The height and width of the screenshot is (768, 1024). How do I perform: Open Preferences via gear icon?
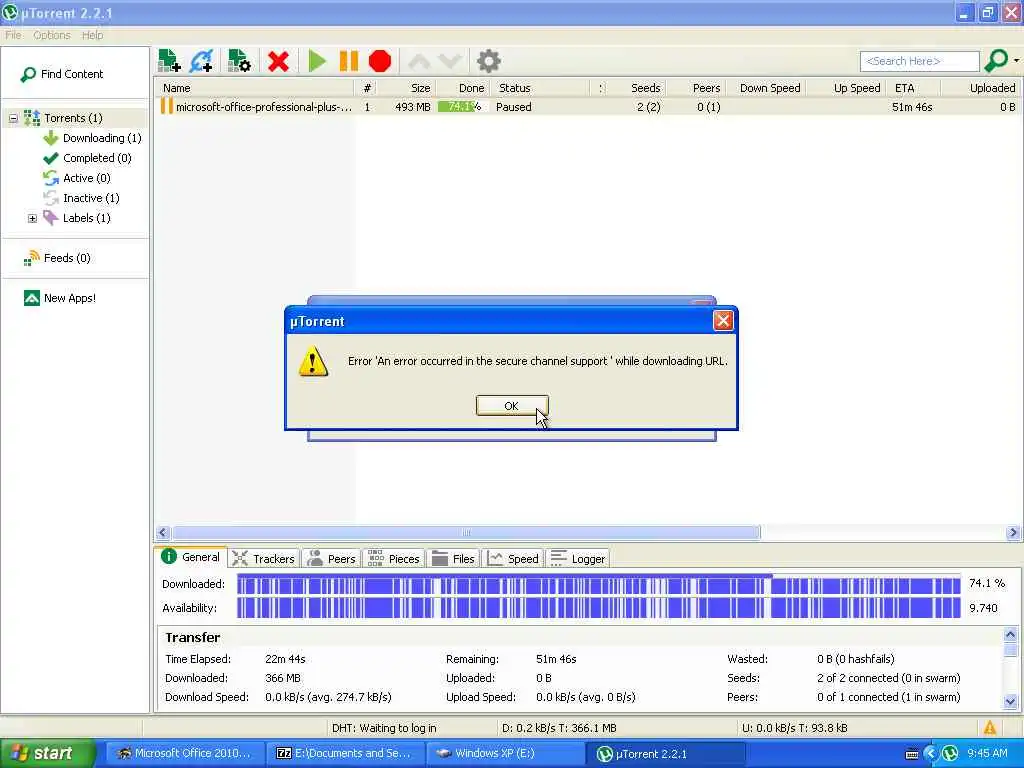[488, 61]
